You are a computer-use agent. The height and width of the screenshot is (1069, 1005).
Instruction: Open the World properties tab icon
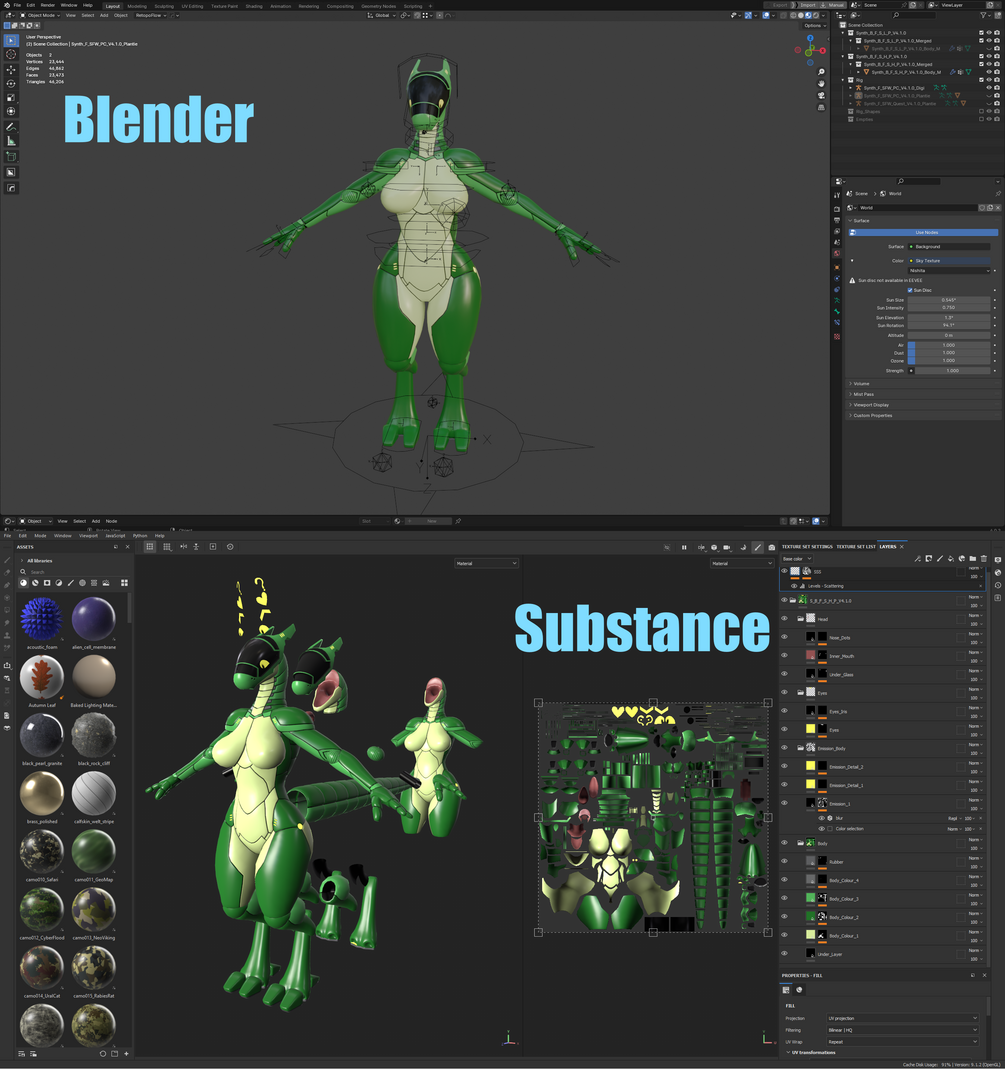pos(837,254)
